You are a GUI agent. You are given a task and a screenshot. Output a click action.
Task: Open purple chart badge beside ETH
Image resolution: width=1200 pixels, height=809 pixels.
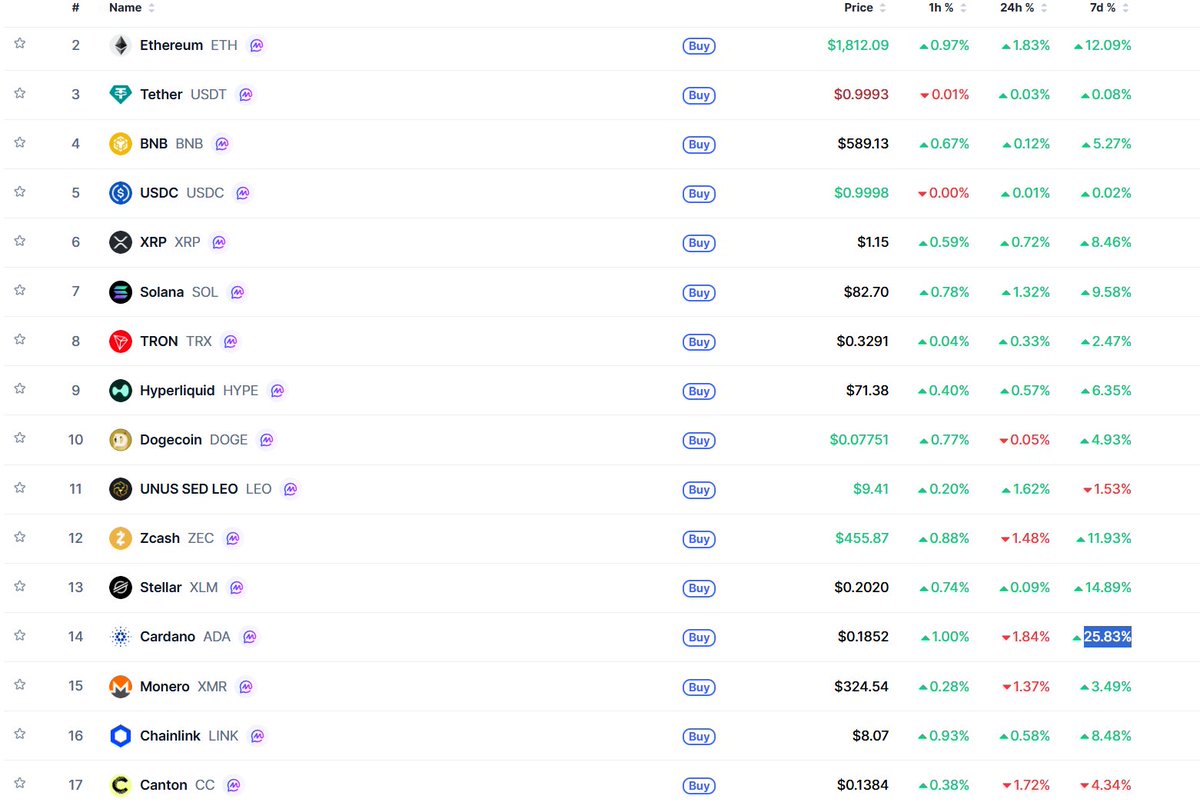[x=257, y=45]
